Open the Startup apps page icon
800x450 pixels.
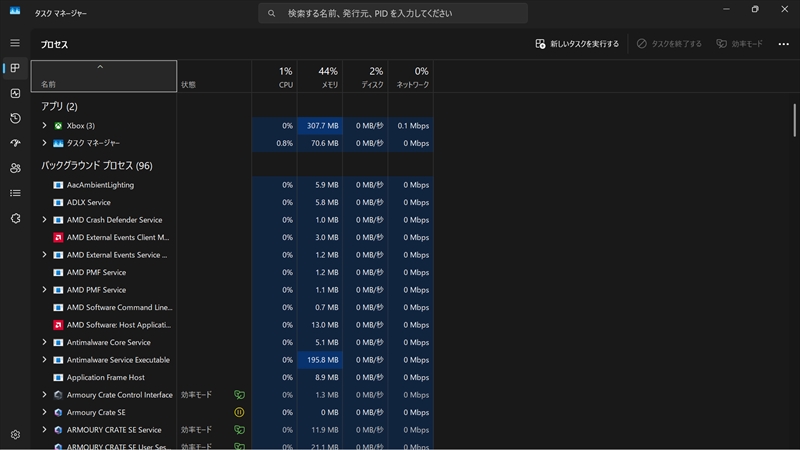(15, 143)
